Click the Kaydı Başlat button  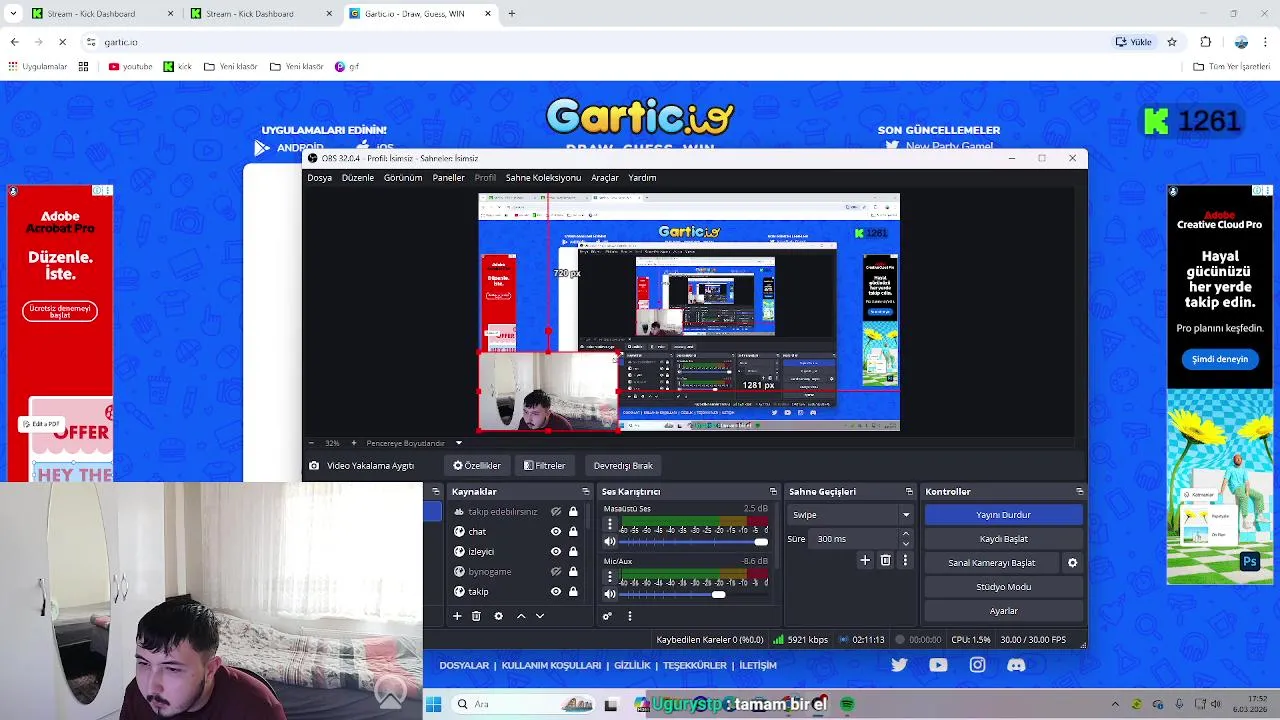point(1003,539)
